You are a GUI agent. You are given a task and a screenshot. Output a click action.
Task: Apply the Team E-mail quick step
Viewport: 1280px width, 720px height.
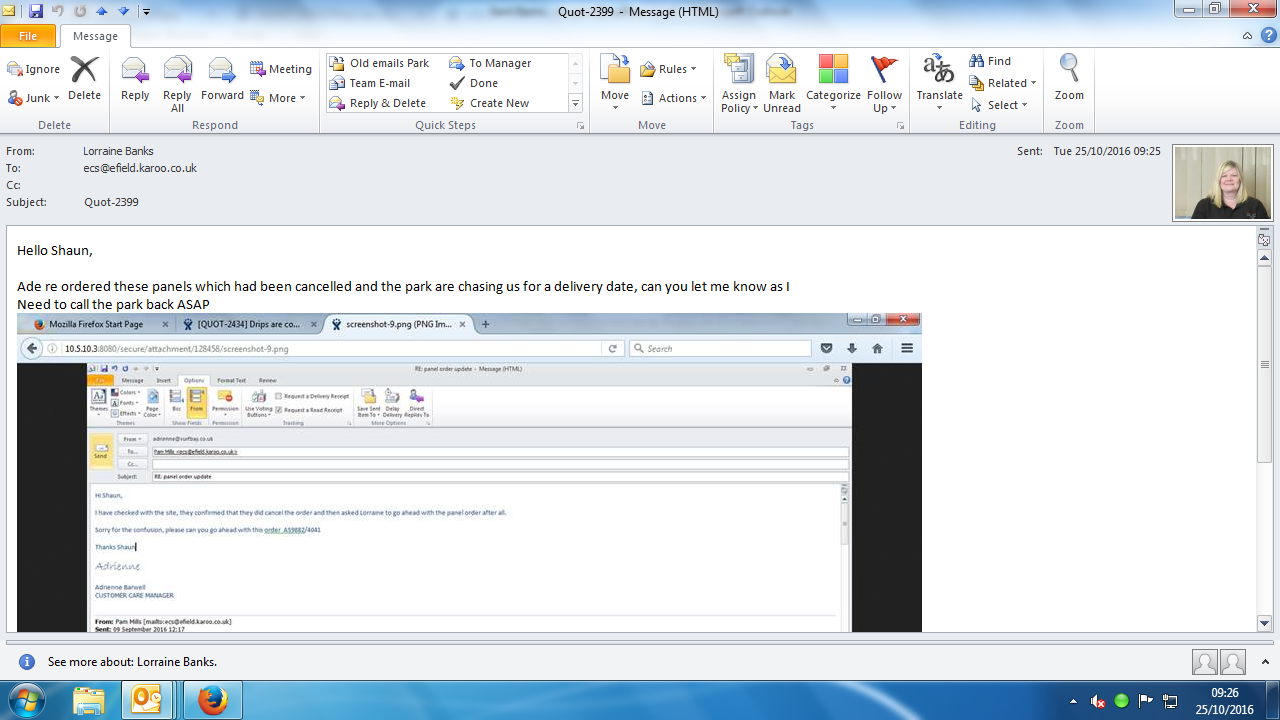point(379,83)
